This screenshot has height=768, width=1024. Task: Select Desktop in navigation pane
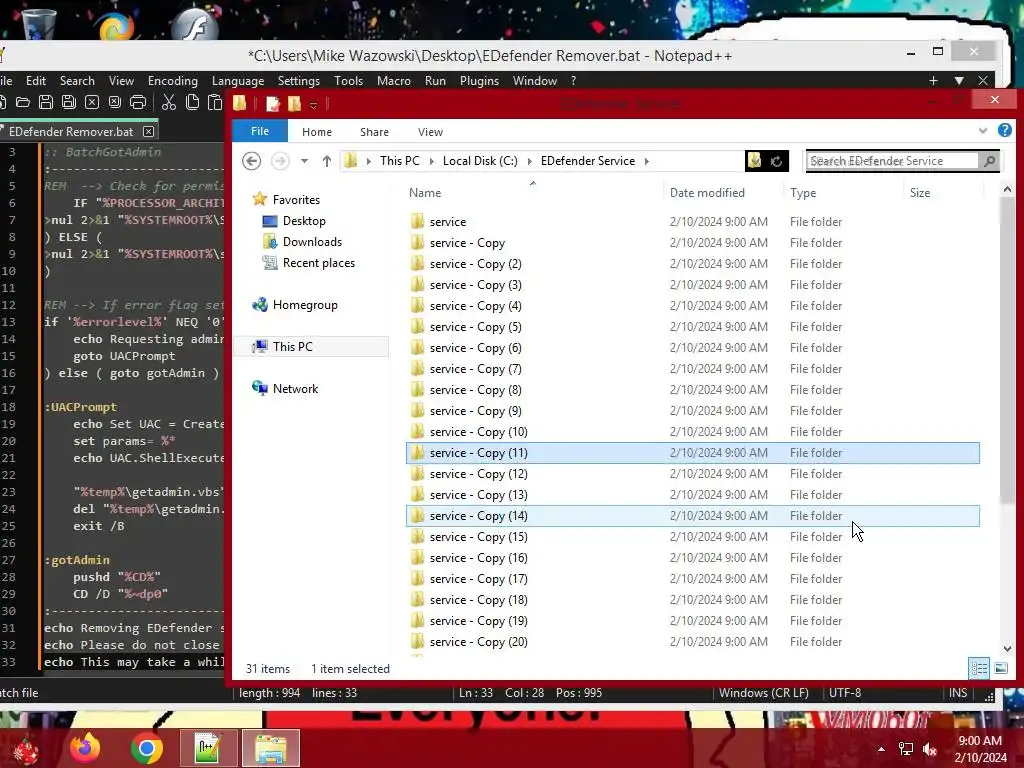(x=304, y=221)
